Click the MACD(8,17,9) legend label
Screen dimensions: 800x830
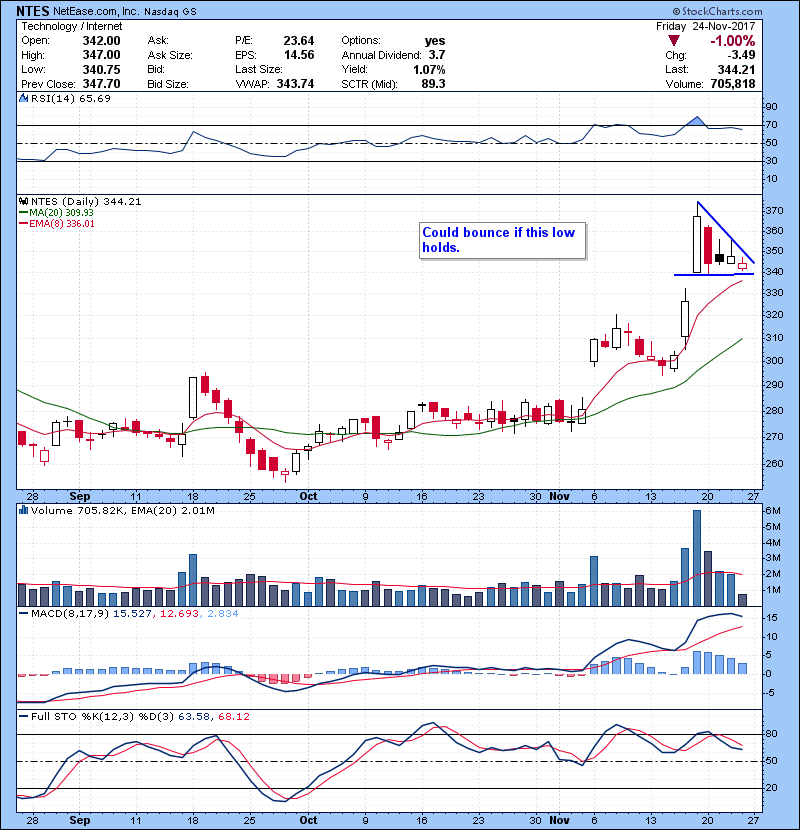click(70, 614)
